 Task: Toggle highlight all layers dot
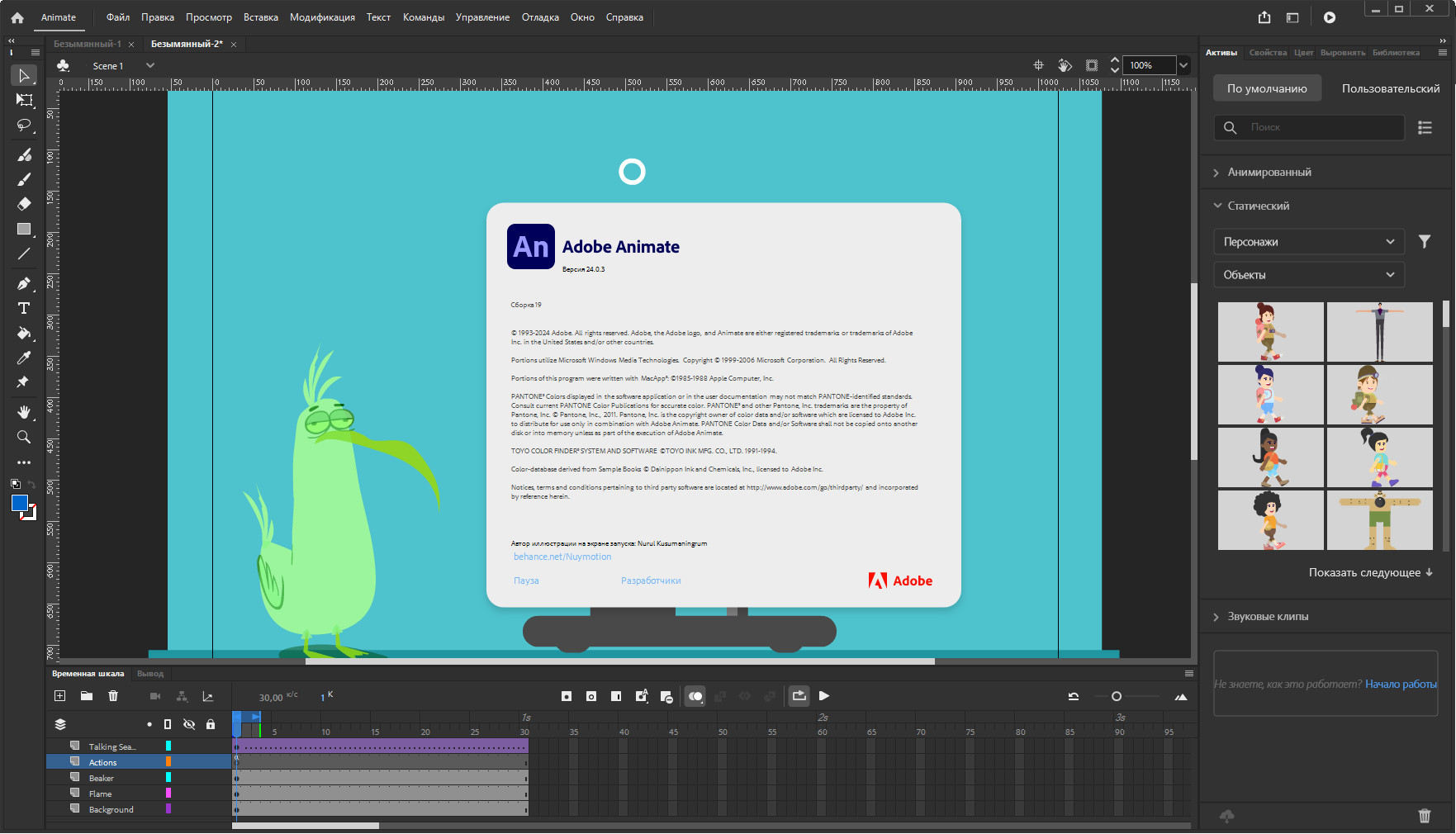149,724
